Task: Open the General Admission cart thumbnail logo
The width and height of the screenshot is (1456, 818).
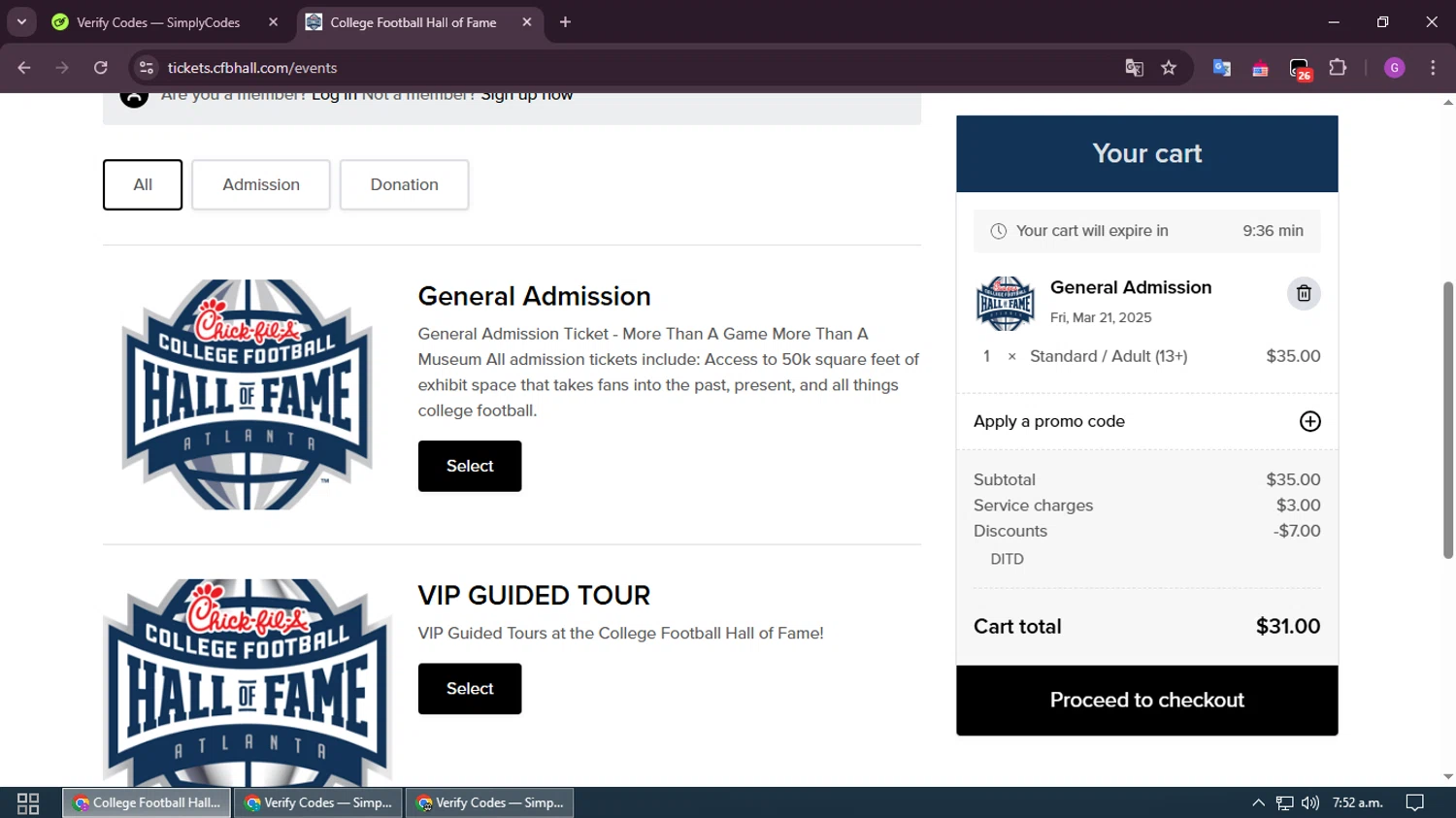Action: [x=1005, y=303]
